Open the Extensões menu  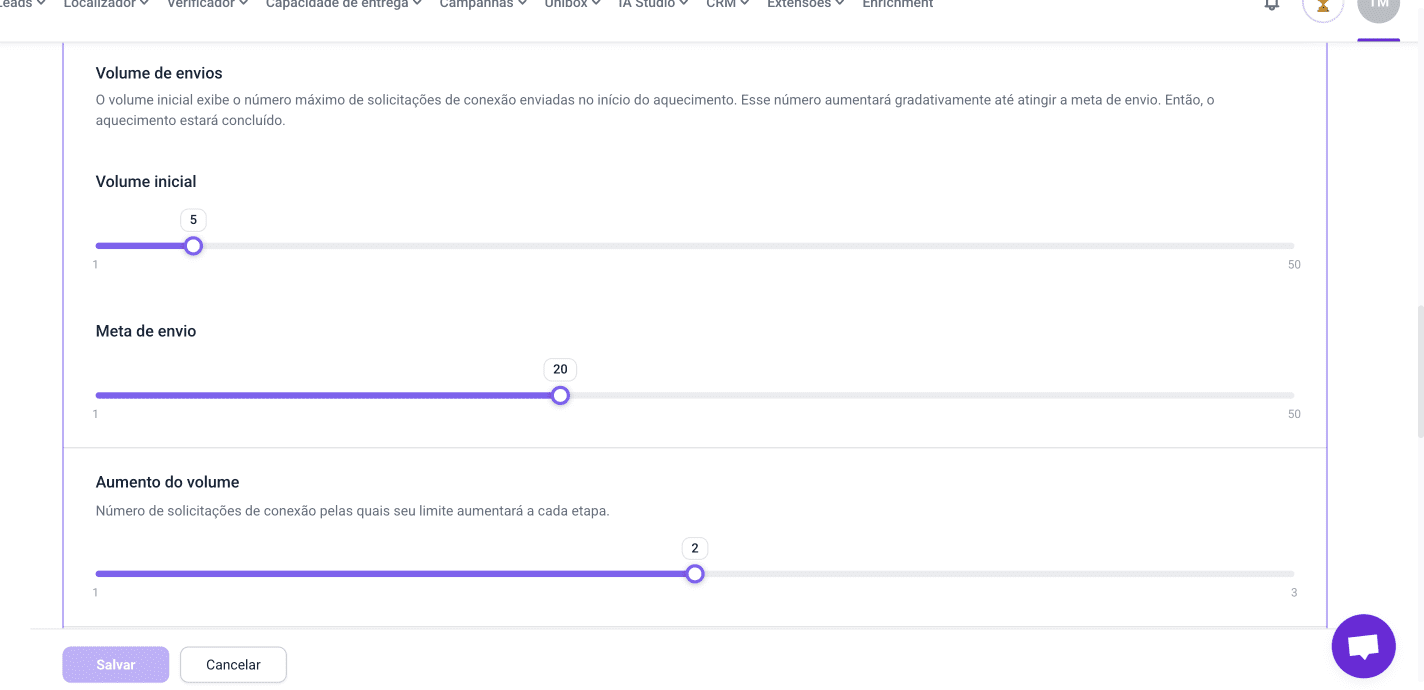click(x=805, y=5)
